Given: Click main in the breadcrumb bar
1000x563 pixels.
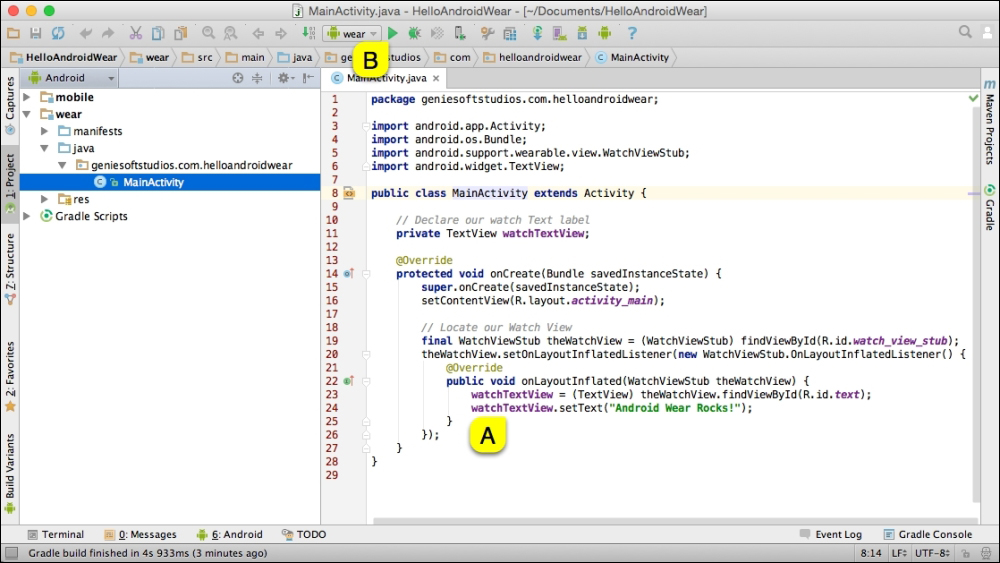Looking at the screenshot, I should 245,57.
